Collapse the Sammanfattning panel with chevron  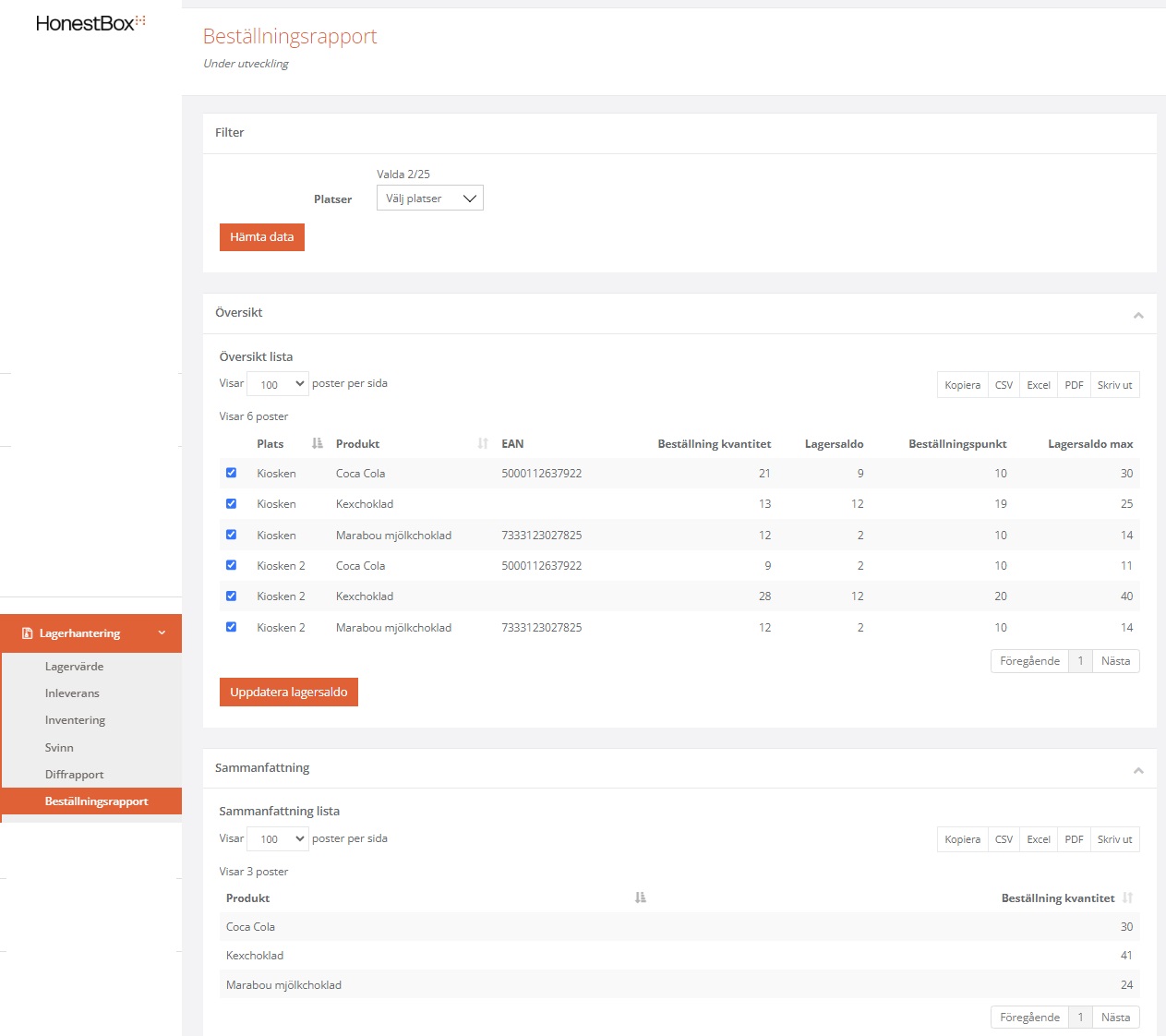click(1138, 770)
